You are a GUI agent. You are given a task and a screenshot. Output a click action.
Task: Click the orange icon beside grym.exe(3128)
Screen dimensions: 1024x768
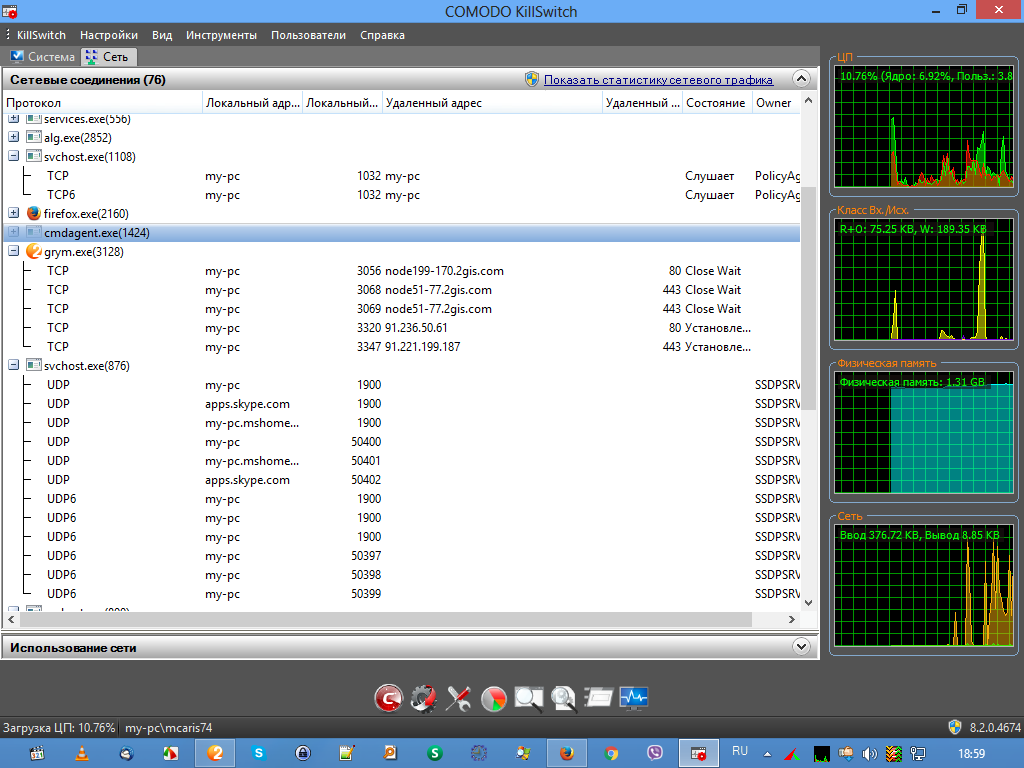[34, 251]
